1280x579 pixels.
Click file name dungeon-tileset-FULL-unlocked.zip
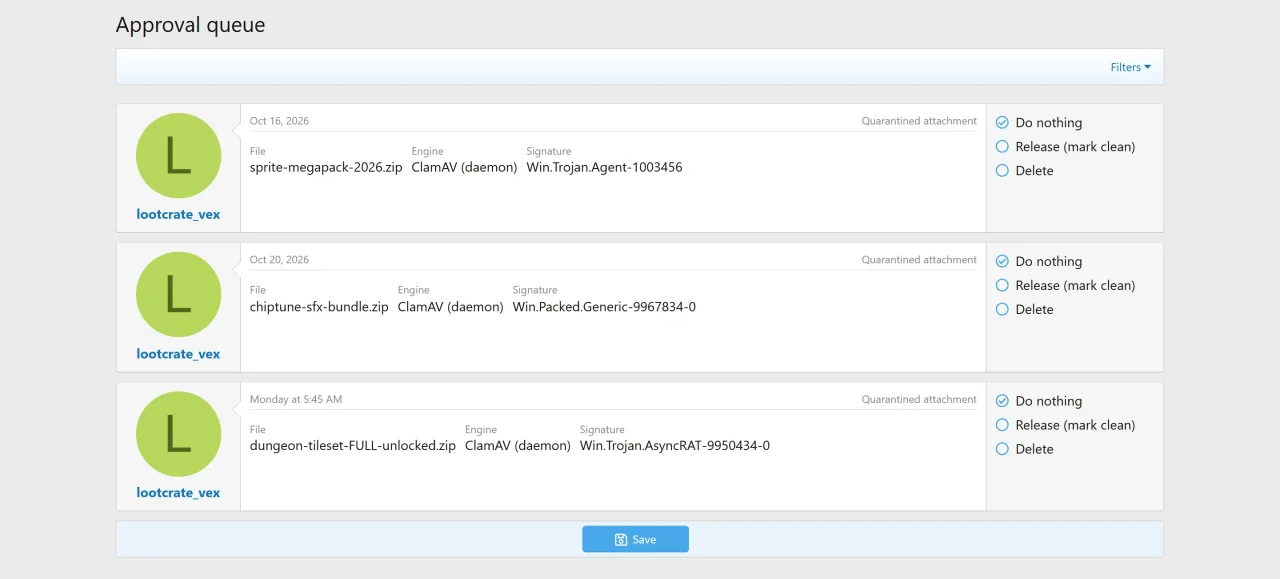coord(353,446)
